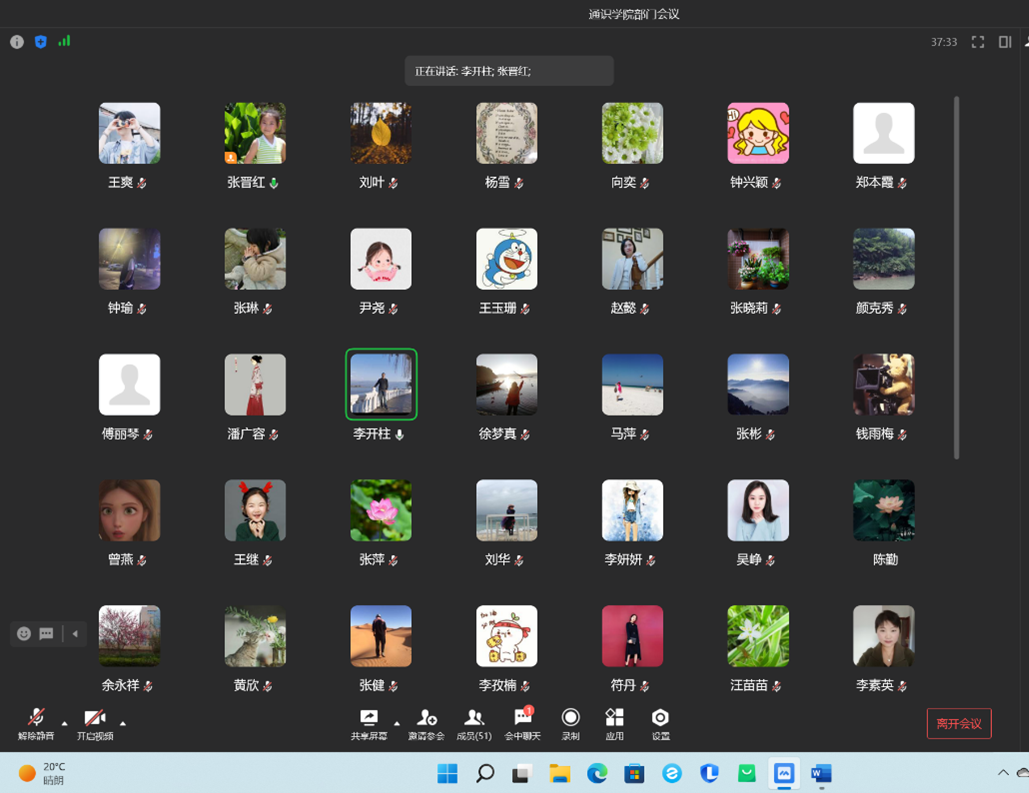Check network status via the green signal bars
This screenshot has width=1029, height=793.
[x=64, y=42]
